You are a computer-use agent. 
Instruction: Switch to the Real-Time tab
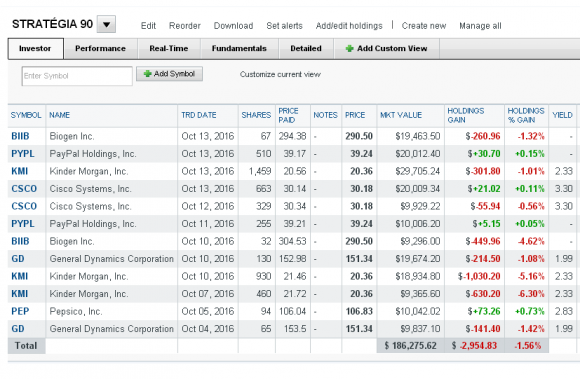pyautogui.click(x=169, y=48)
